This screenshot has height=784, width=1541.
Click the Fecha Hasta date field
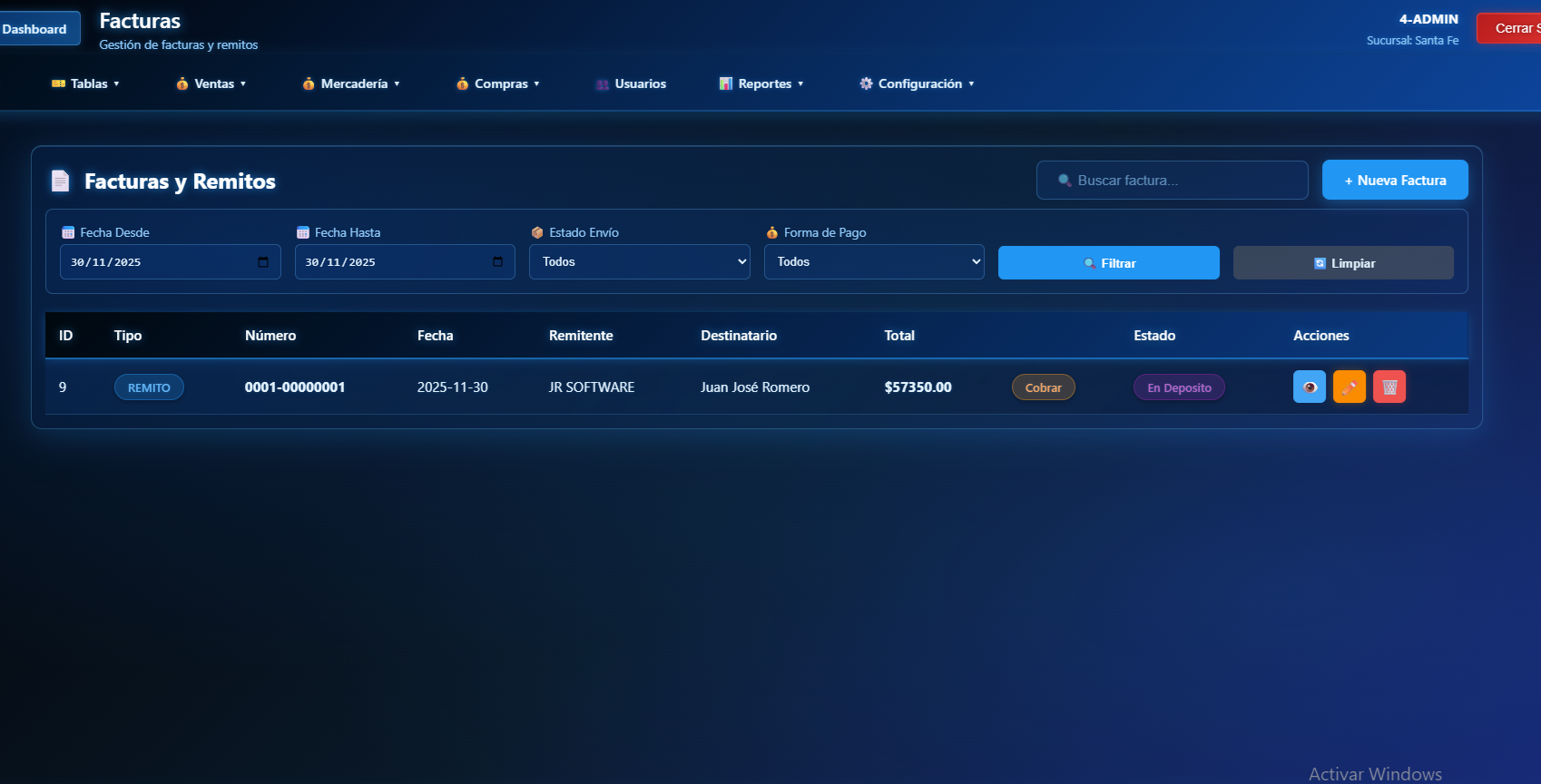coord(405,261)
